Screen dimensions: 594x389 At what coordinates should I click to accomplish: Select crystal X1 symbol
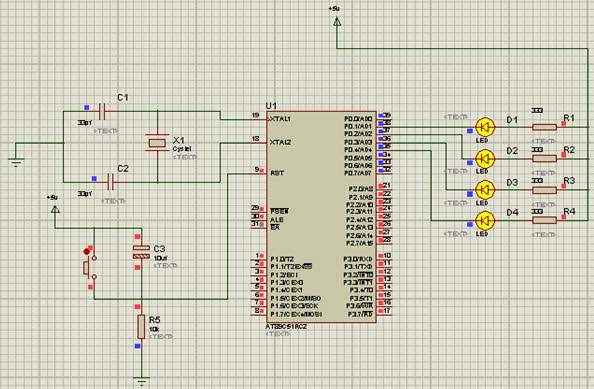(x=157, y=143)
